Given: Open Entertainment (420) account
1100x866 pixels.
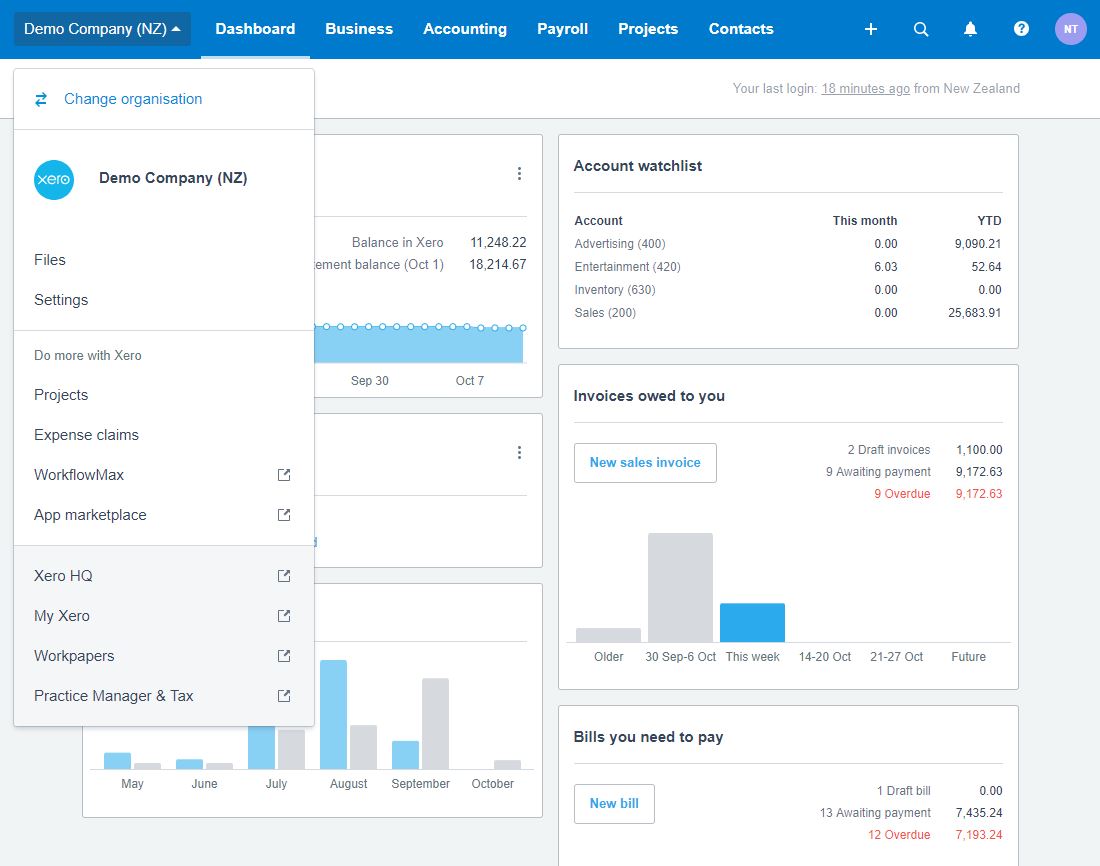Looking at the screenshot, I should (628, 267).
